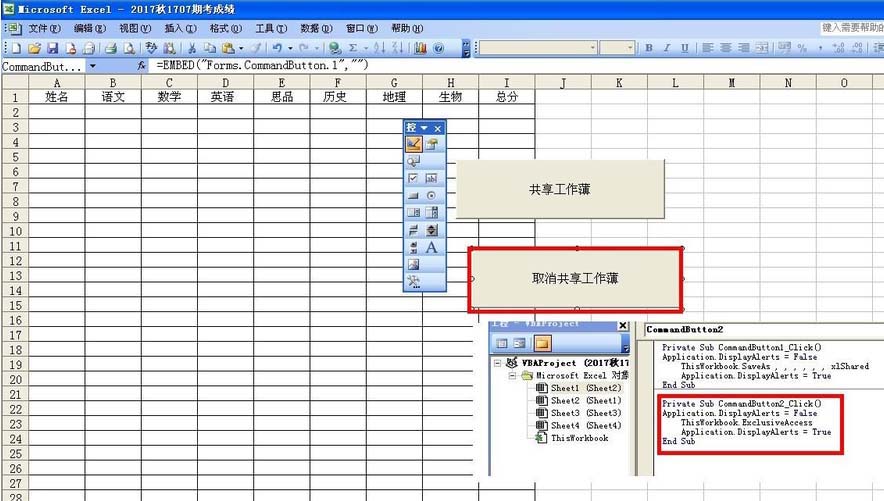
Task: Click the formula bar input
Action: tap(516, 66)
